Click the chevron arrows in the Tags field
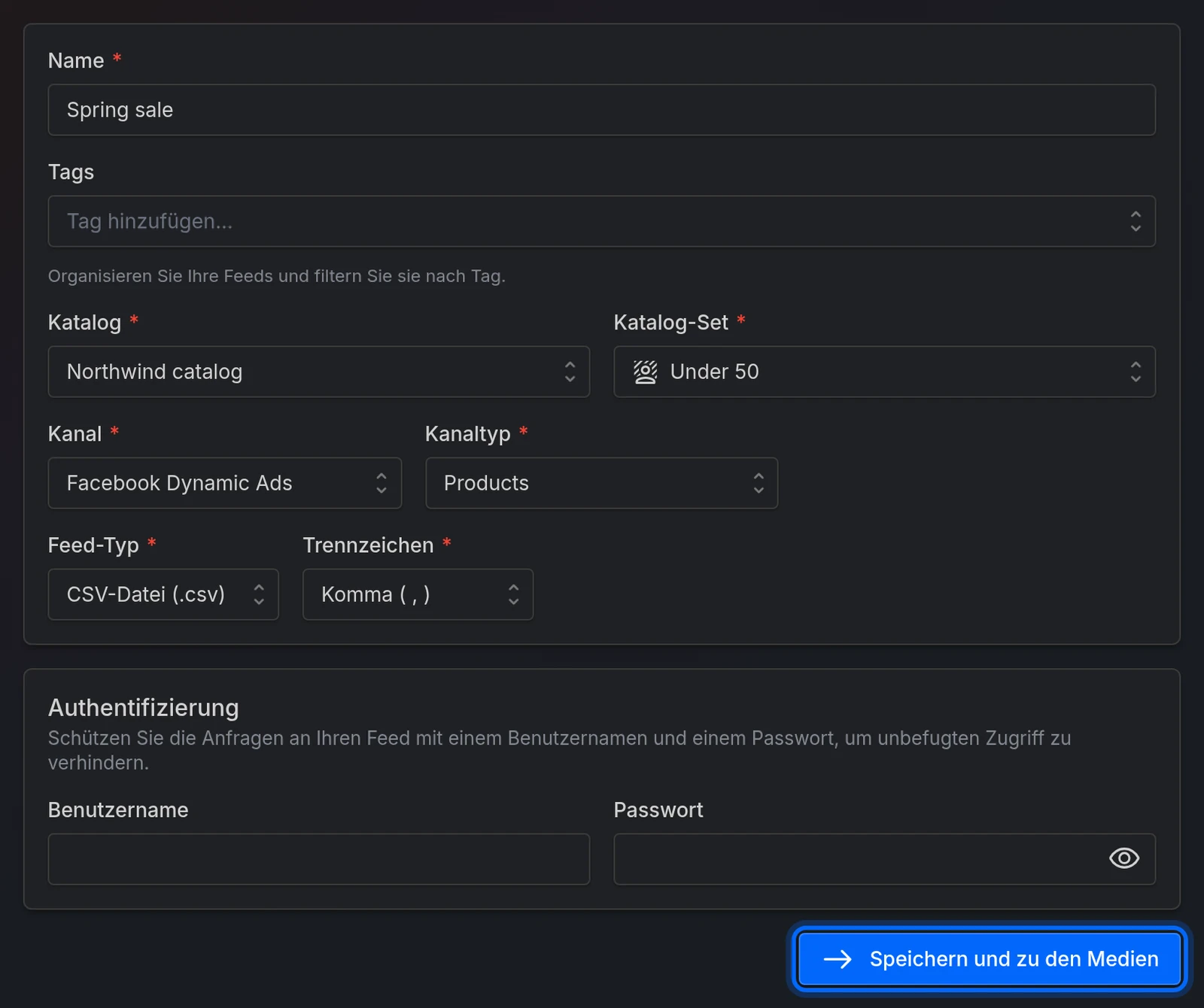This screenshot has width=1204, height=1008. 1136,221
